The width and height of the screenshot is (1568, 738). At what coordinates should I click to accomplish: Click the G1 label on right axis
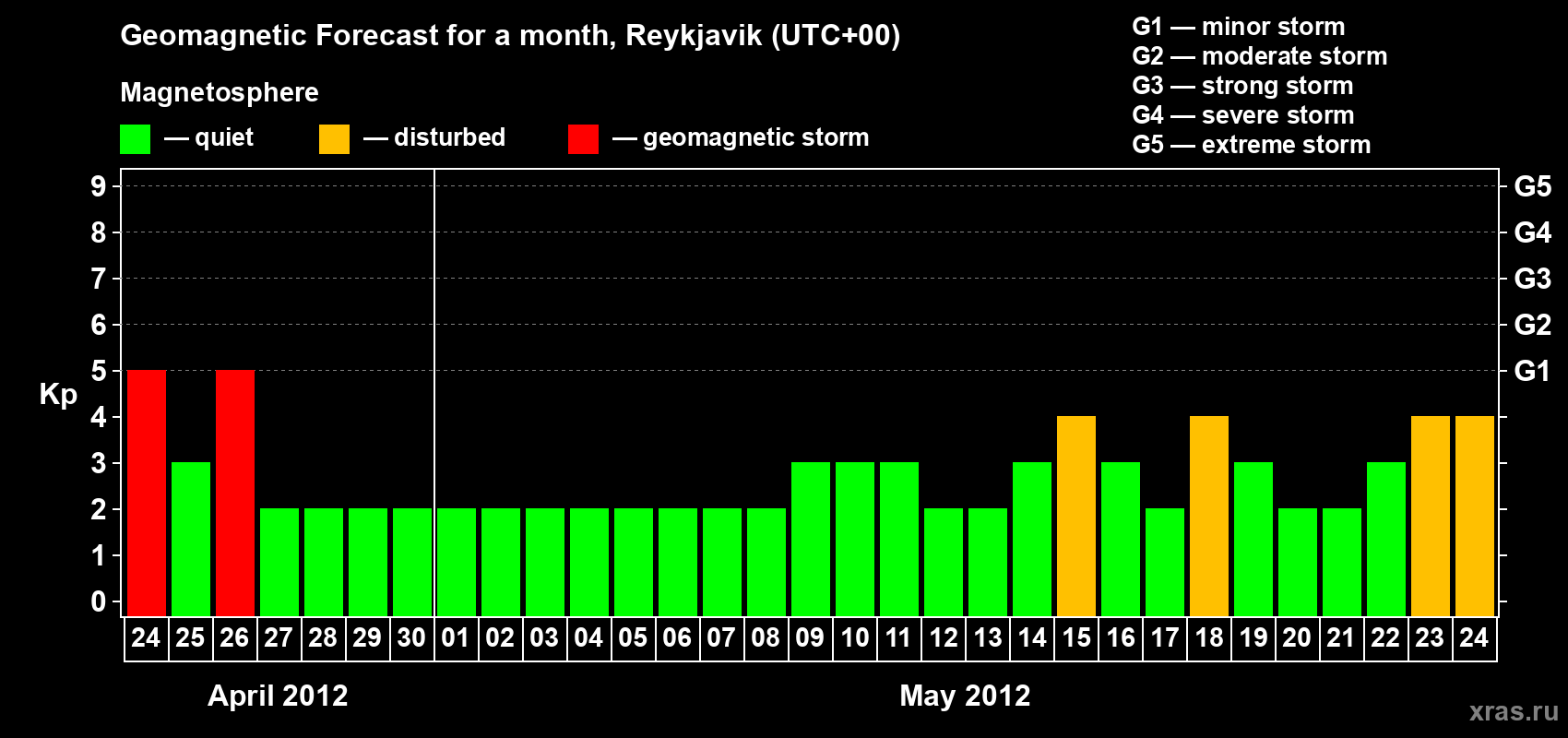[x=1533, y=371]
